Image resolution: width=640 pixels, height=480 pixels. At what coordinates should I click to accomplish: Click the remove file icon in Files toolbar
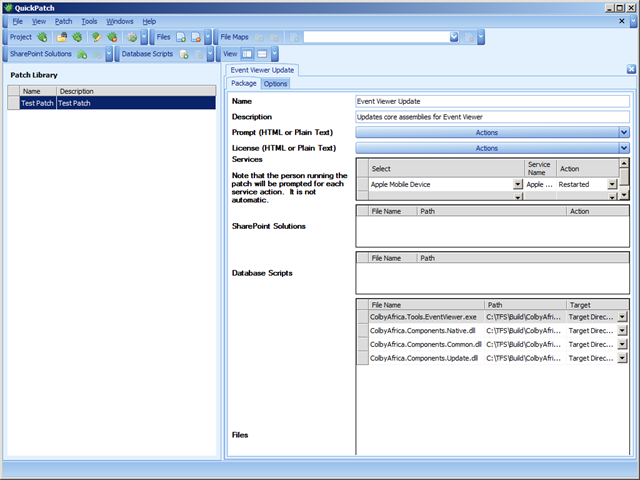click(197, 37)
